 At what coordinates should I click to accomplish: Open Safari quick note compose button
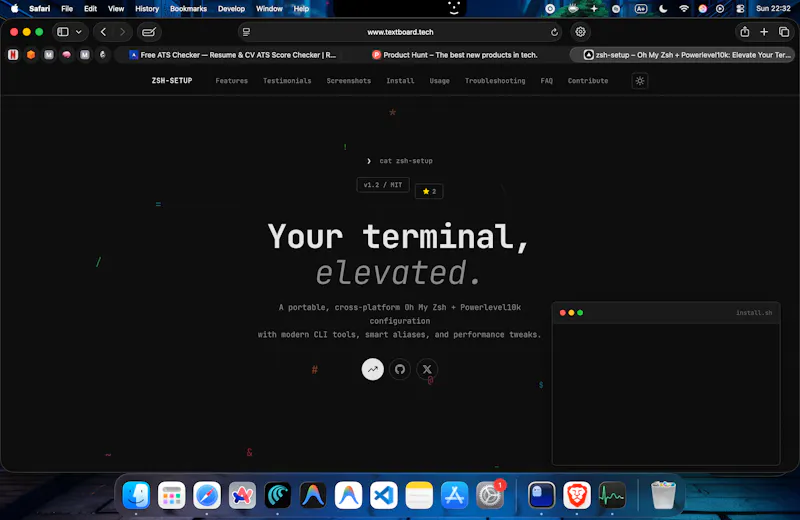(149, 32)
